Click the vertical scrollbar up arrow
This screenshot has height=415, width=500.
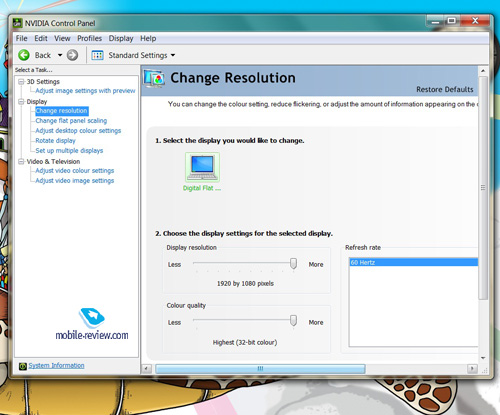click(x=483, y=71)
